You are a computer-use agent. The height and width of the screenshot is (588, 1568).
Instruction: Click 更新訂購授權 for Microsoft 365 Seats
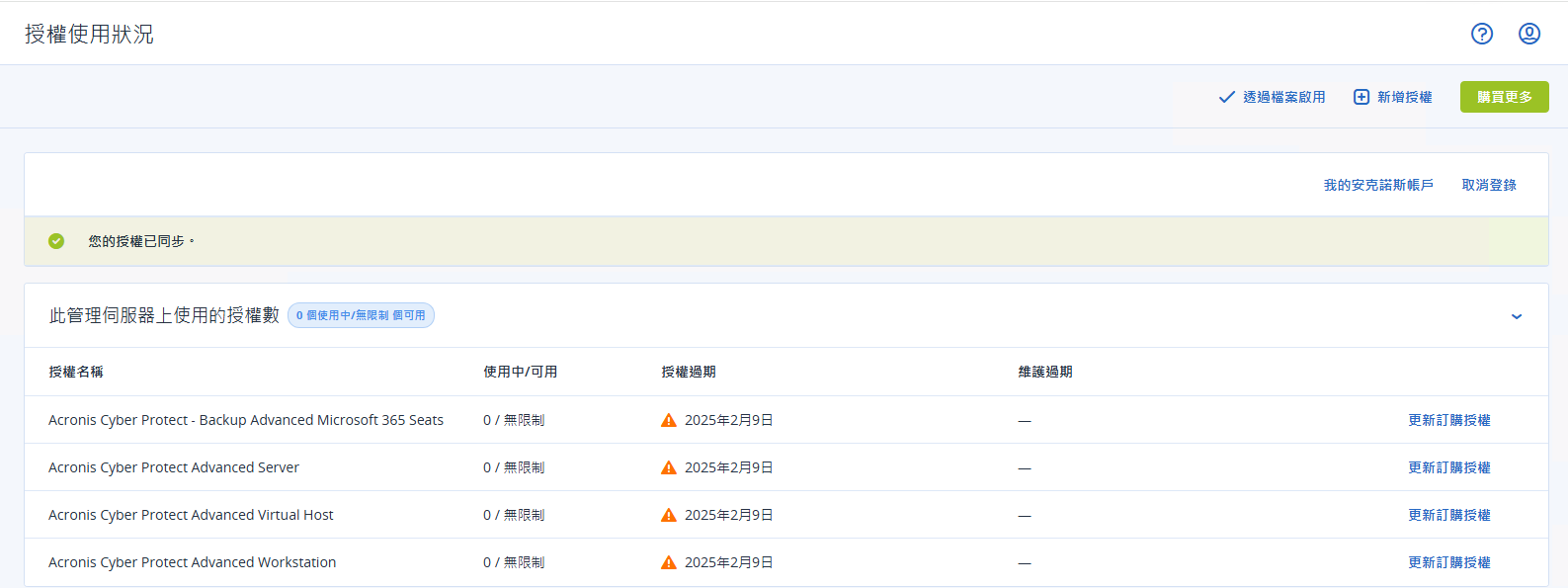click(1449, 420)
